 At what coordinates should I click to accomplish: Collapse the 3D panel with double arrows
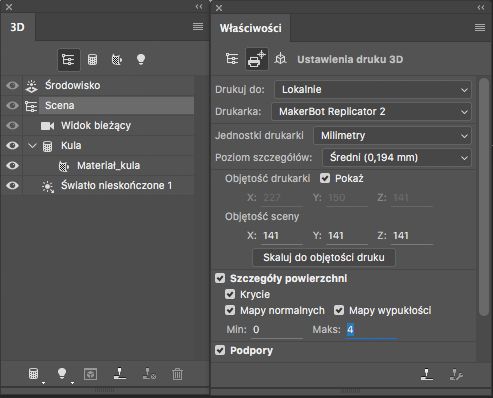199,7
